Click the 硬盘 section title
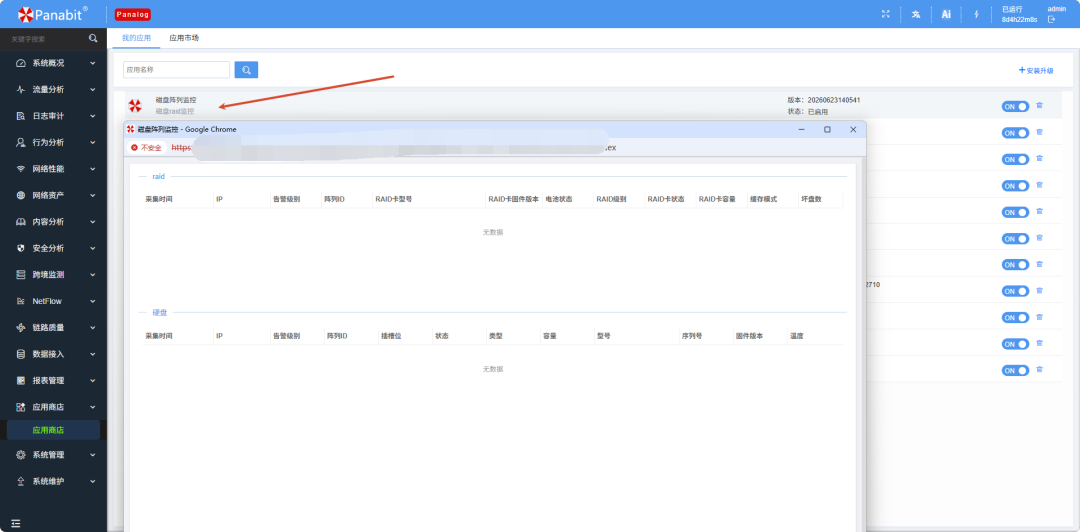Image resolution: width=1080 pixels, height=532 pixels. (159, 312)
